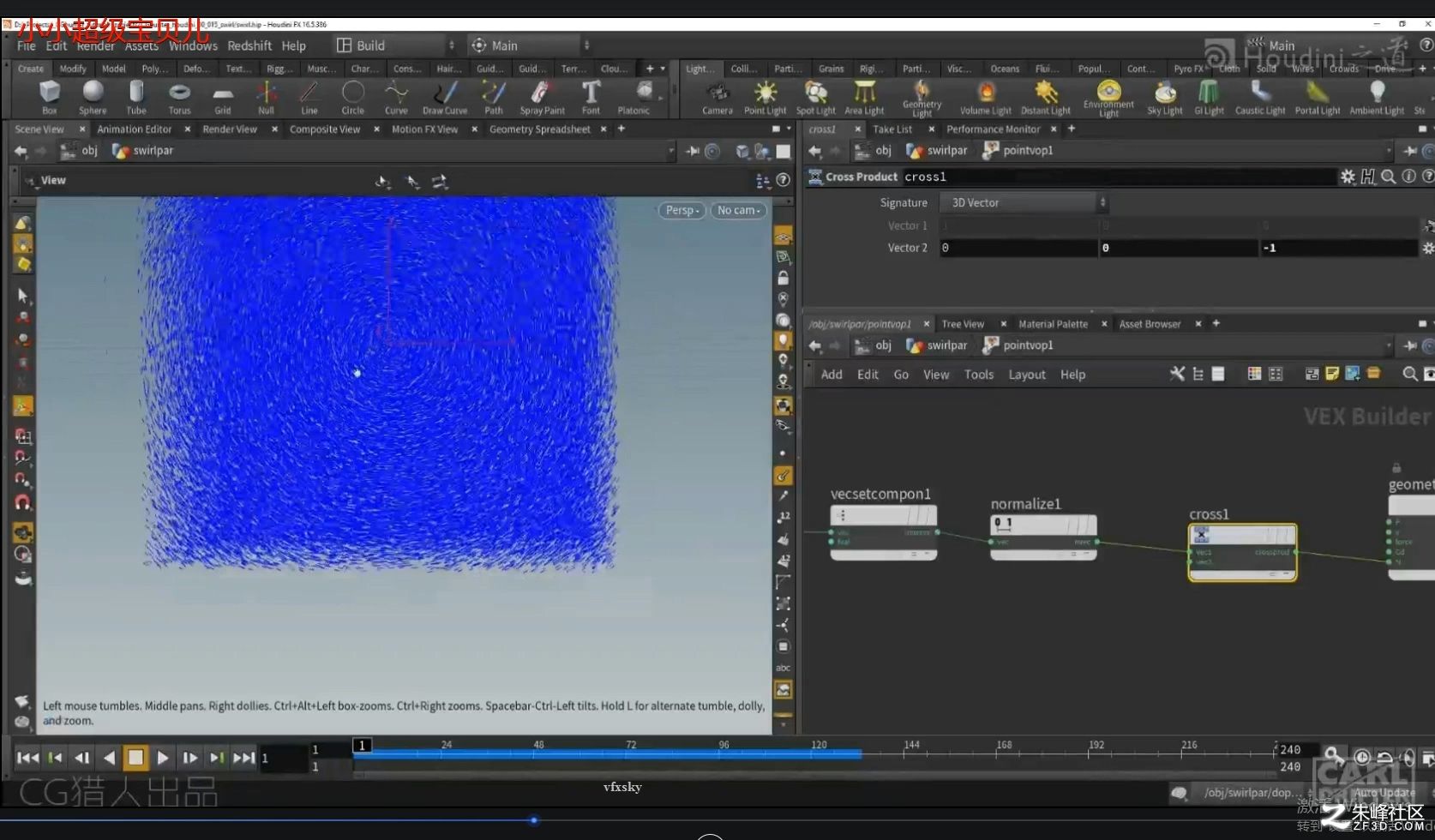
Task: Select the Grid shelf tool
Action: (x=223, y=97)
